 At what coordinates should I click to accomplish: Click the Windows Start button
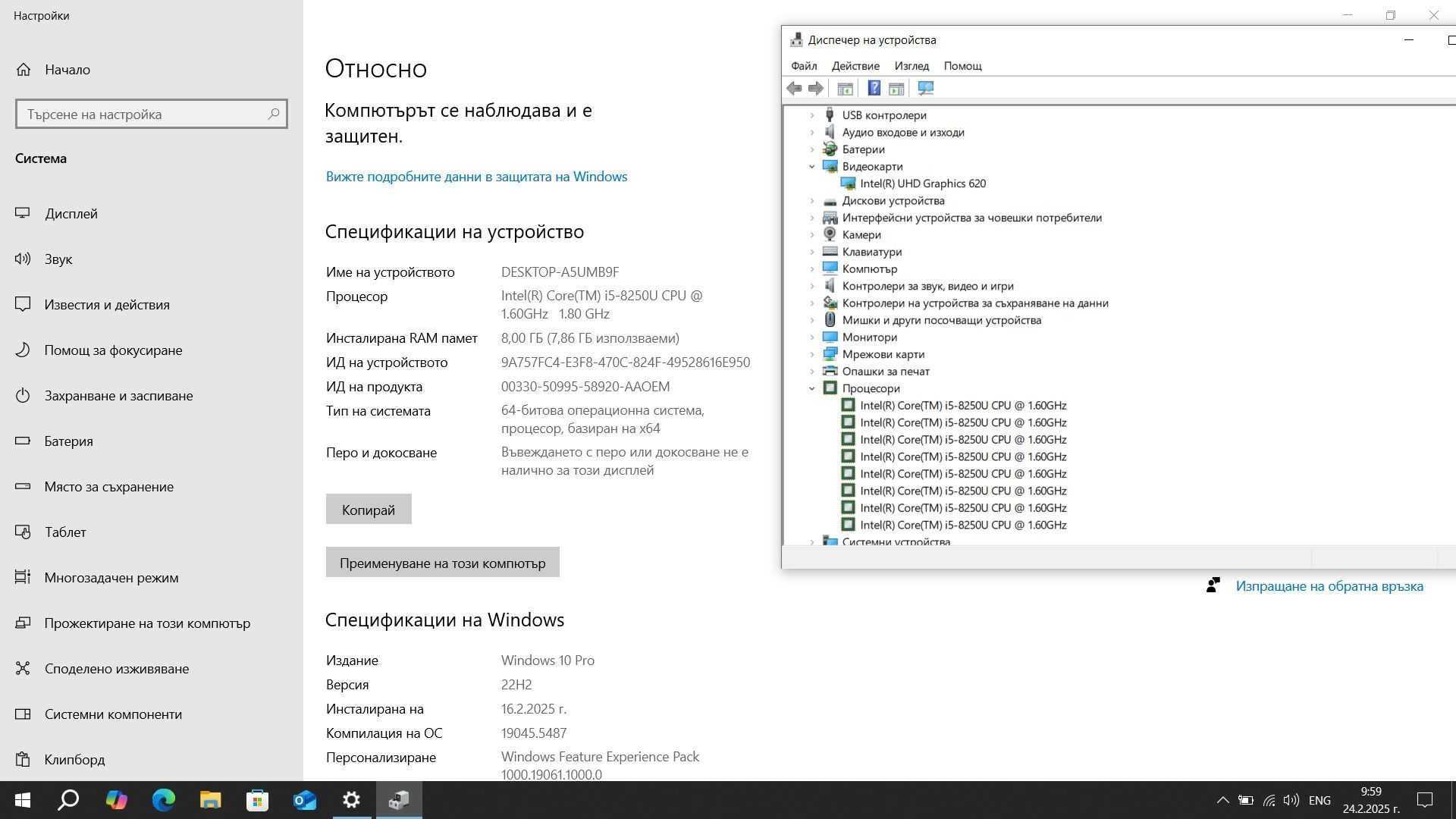(x=23, y=800)
